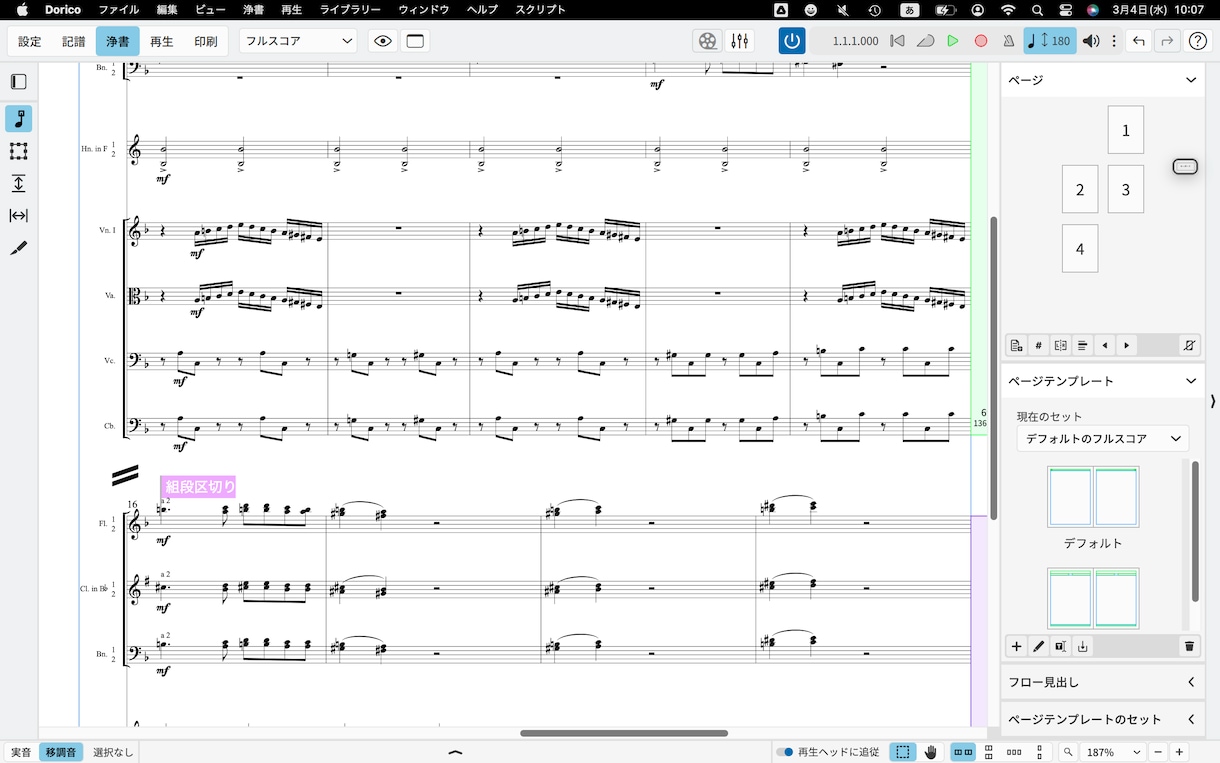The height and width of the screenshot is (763, 1220).
Task: Select the Frames tool in the left toolbox
Action: click(18, 151)
